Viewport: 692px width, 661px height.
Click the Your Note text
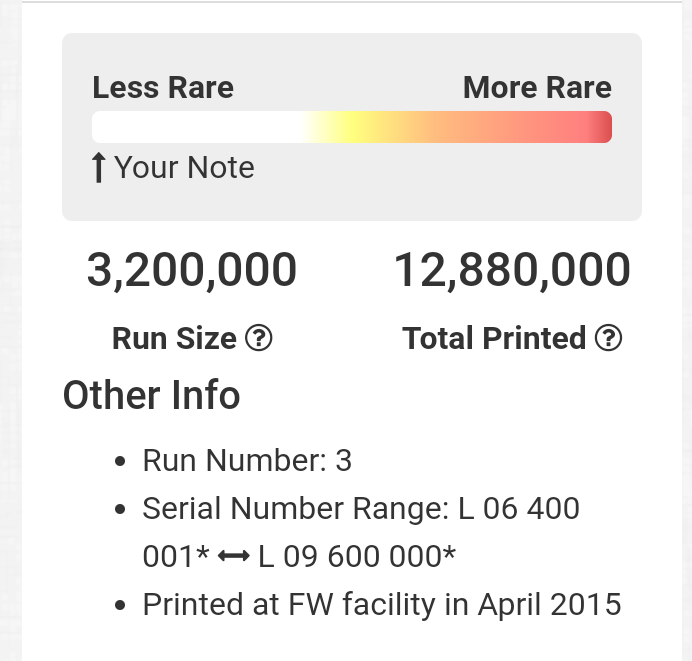184,168
